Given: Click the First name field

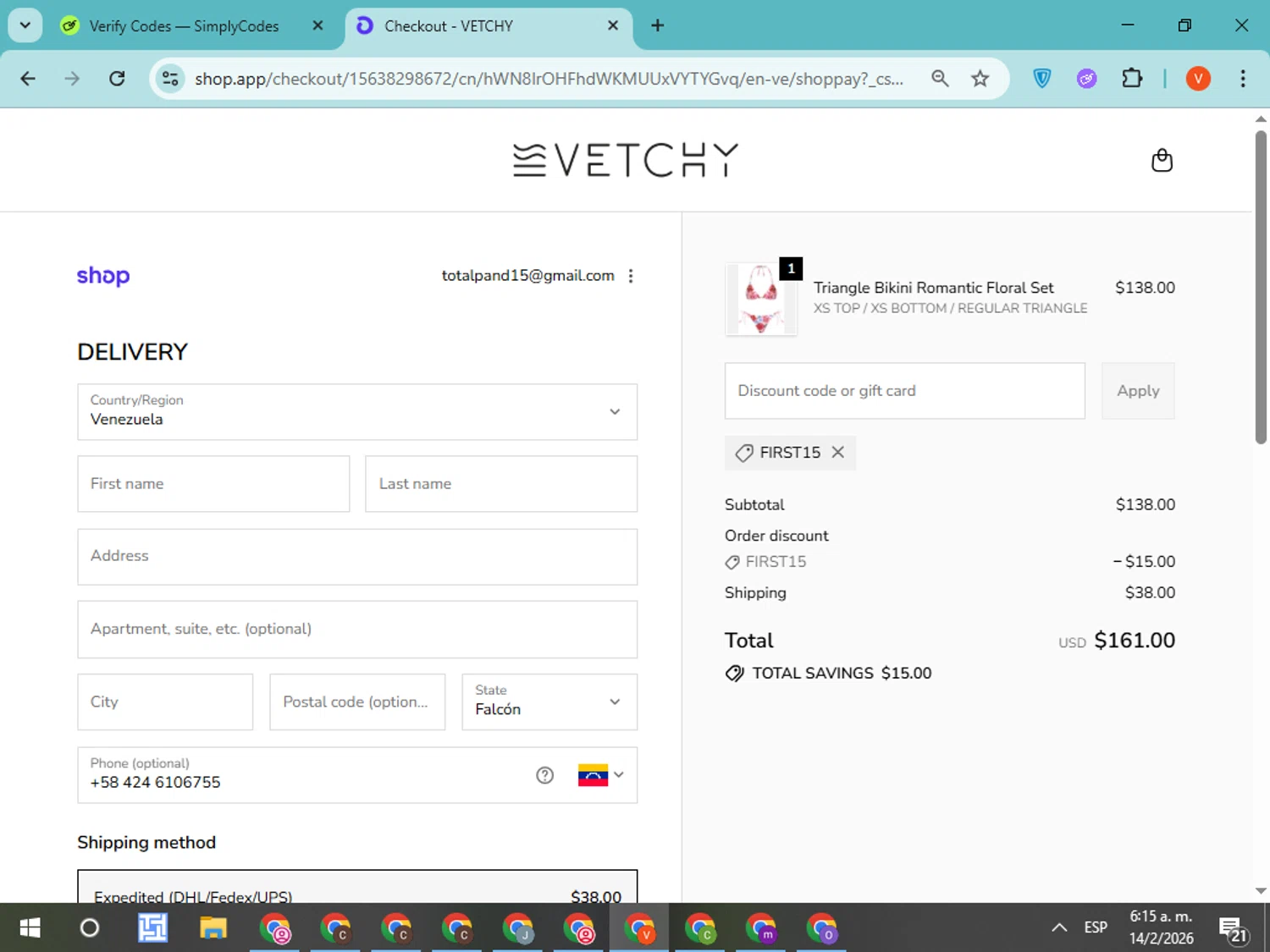Looking at the screenshot, I should click(213, 484).
